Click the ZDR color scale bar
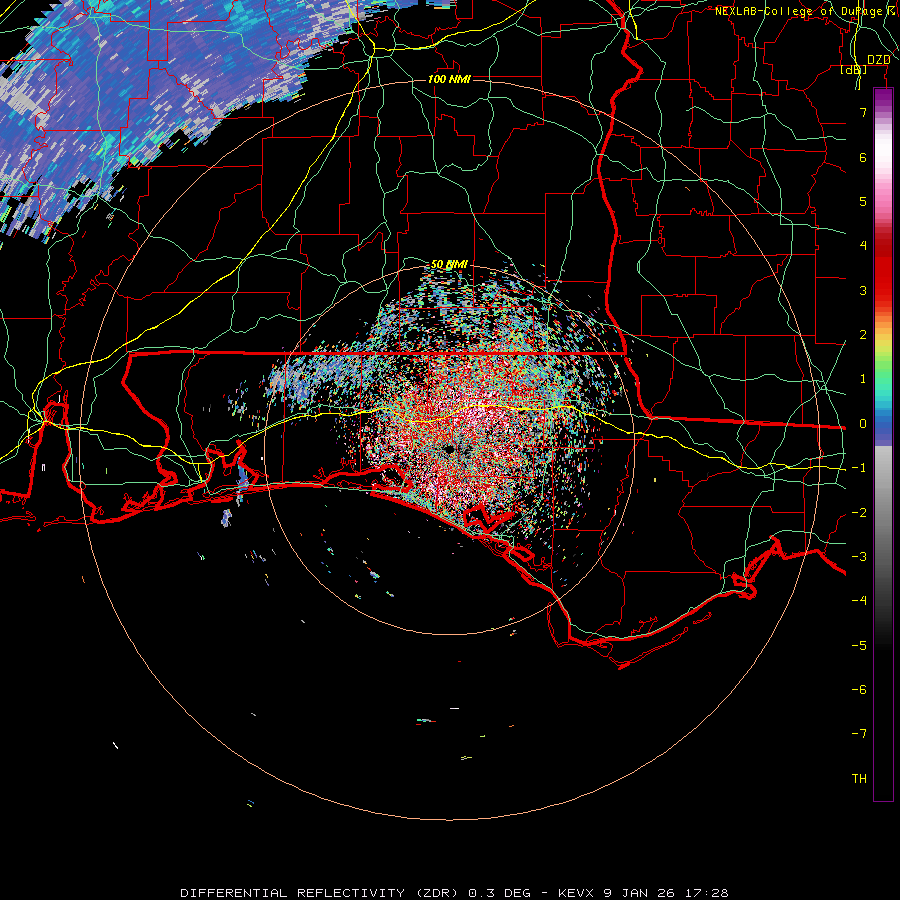Image resolution: width=900 pixels, height=900 pixels. (883, 444)
